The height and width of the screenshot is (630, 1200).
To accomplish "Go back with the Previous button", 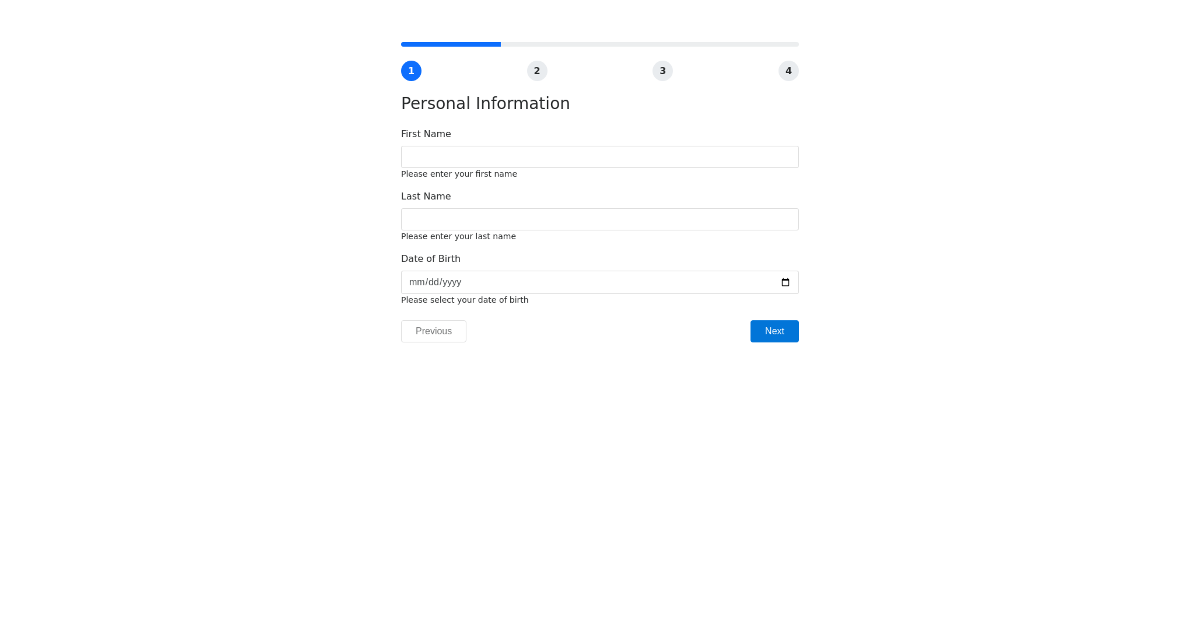I will point(433,331).
